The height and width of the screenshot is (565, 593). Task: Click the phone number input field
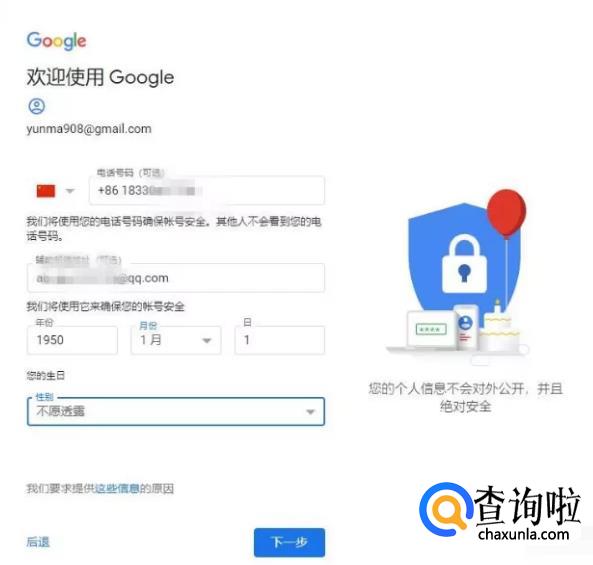pos(207,190)
